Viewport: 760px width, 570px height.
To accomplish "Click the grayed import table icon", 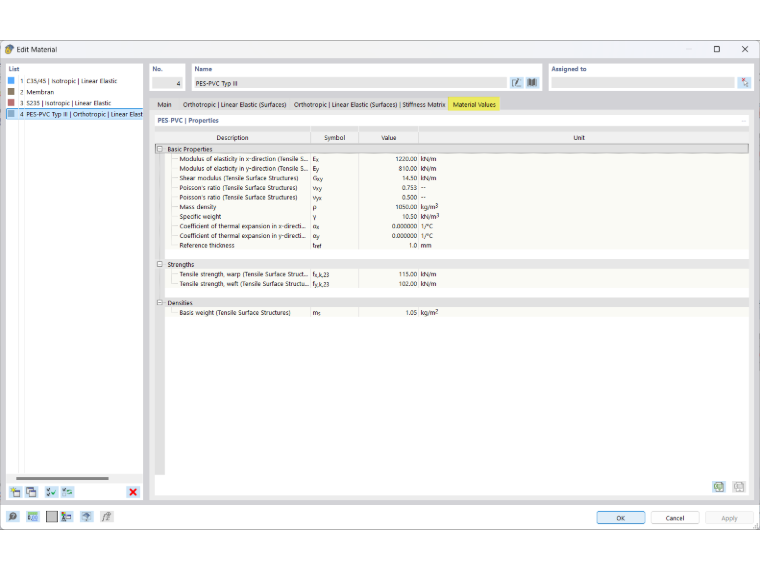I will coord(739,487).
